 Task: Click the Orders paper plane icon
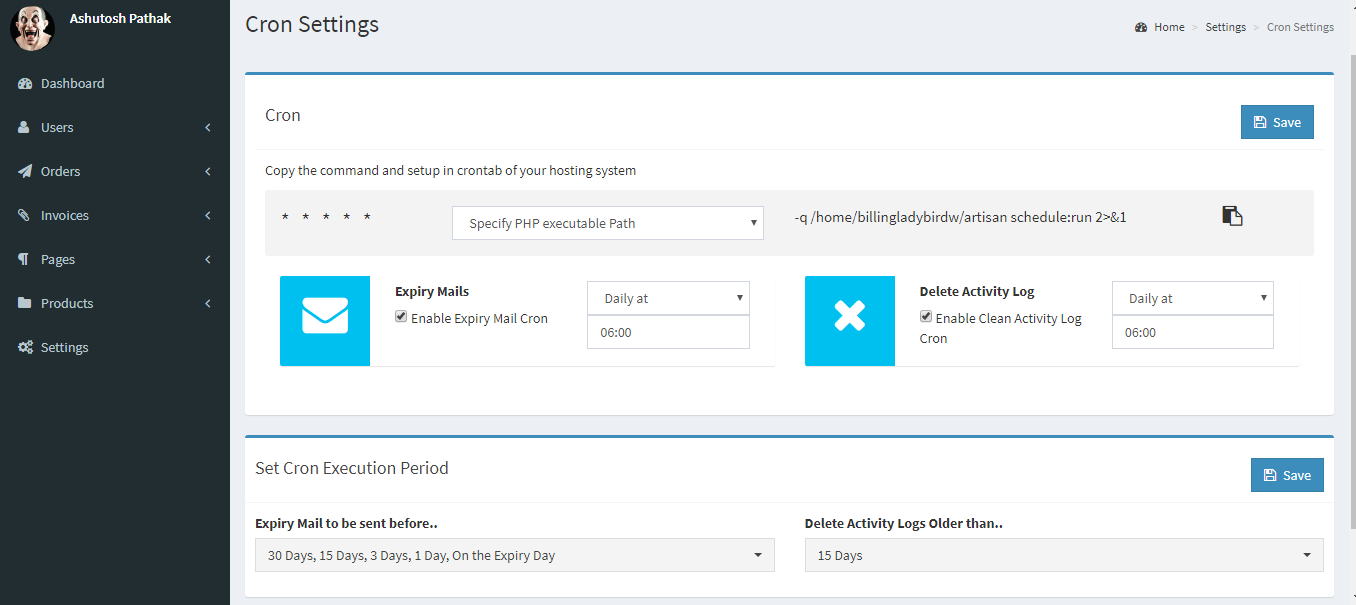(25, 172)
